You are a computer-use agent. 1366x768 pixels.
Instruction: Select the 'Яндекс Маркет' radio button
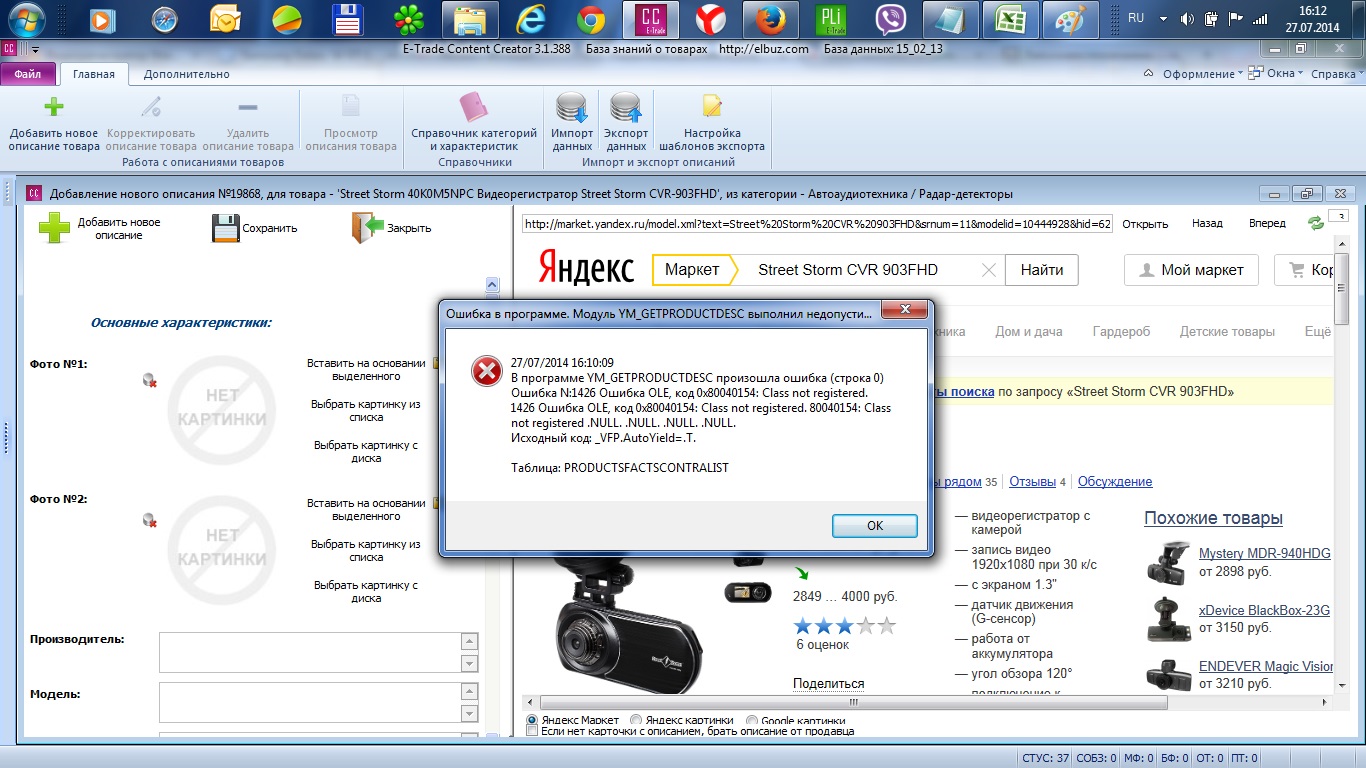[x=532, y=720]
